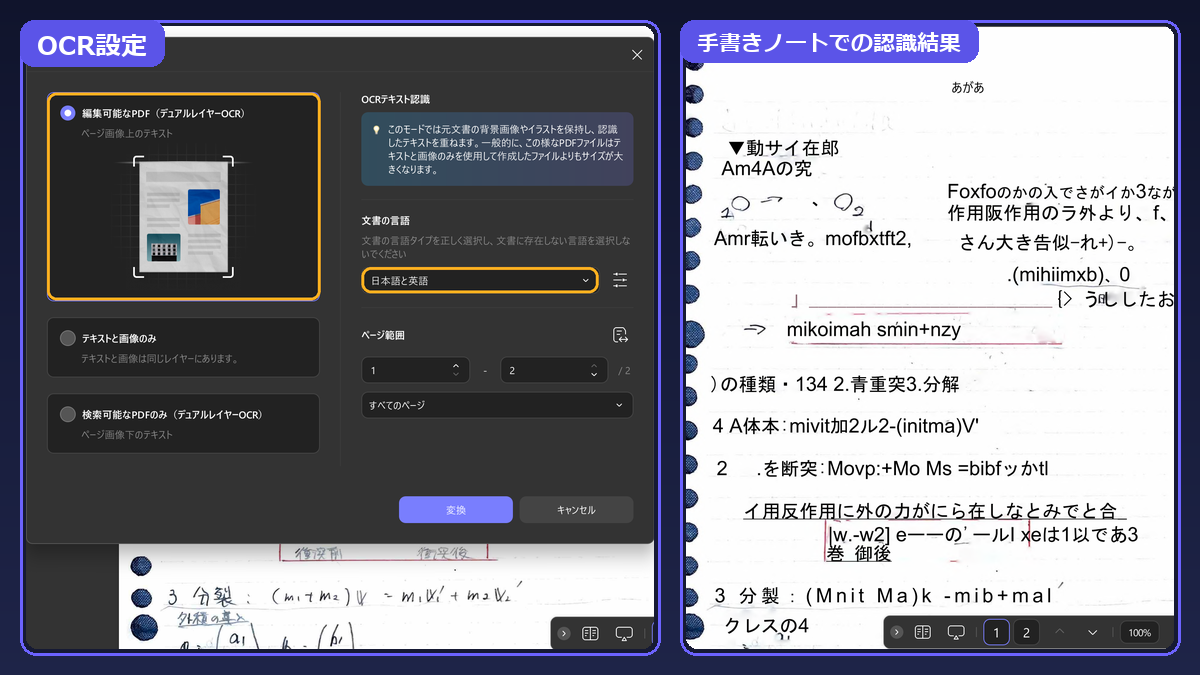This screenshot has width=1200, height=675.
Task: Click the 100% zoom level box
Action: tap(1139, 632)
